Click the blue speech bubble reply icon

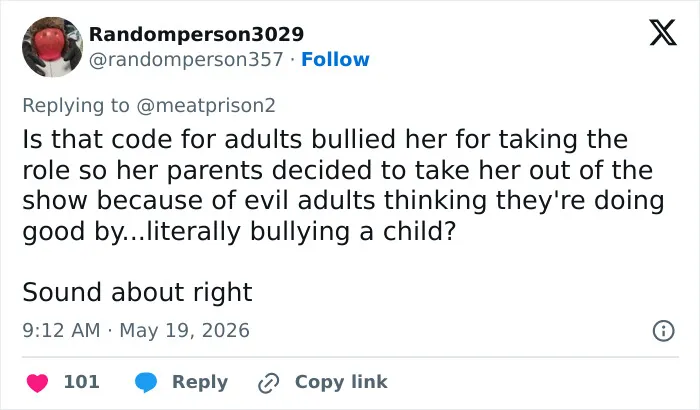(146, 382)
